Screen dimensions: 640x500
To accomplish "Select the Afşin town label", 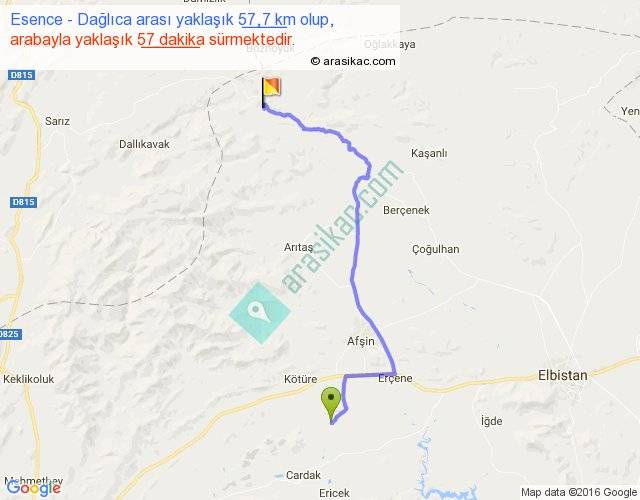I will (361, 341).
